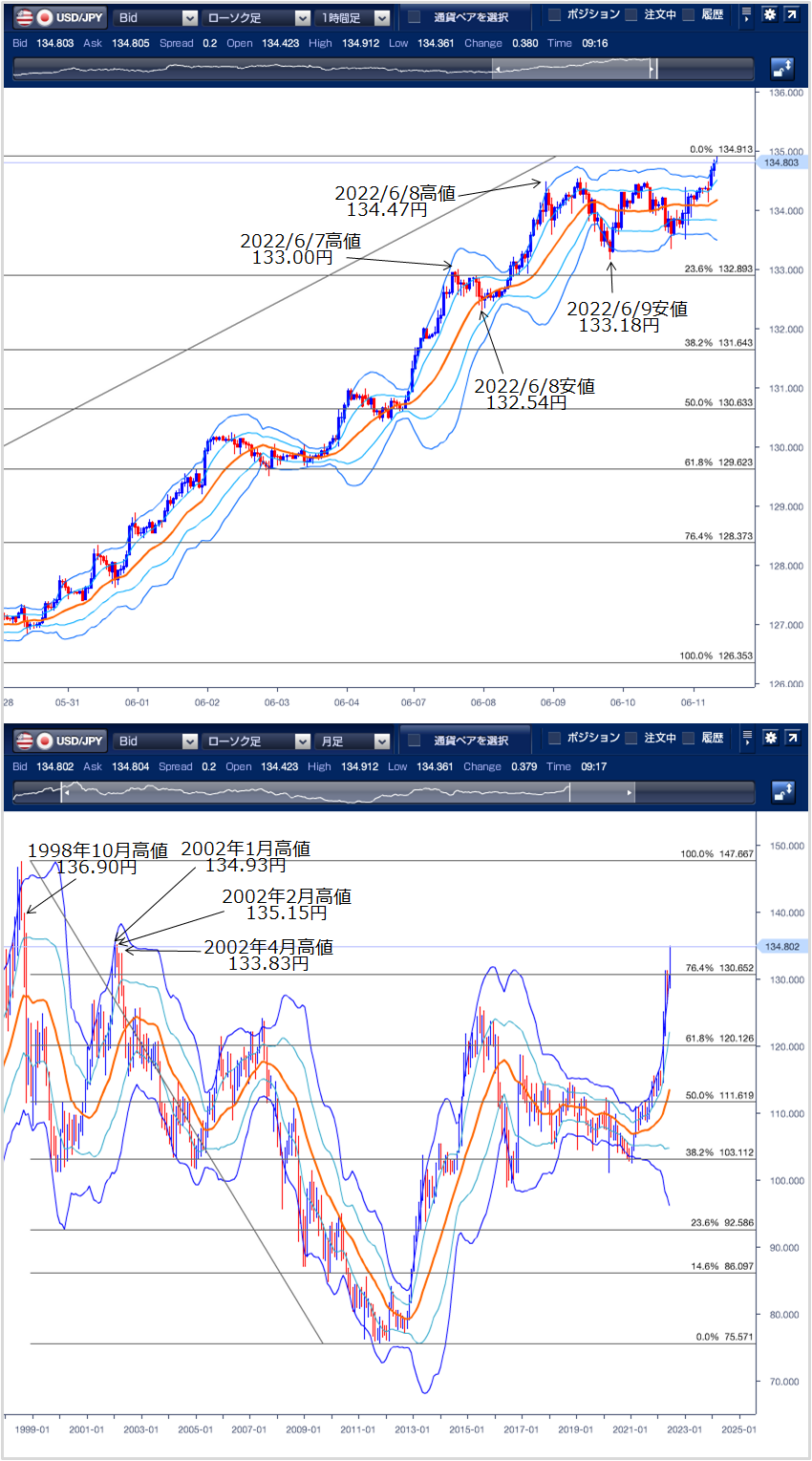Click Change value 0.379
812x1461 pixels.
[524, 766]
